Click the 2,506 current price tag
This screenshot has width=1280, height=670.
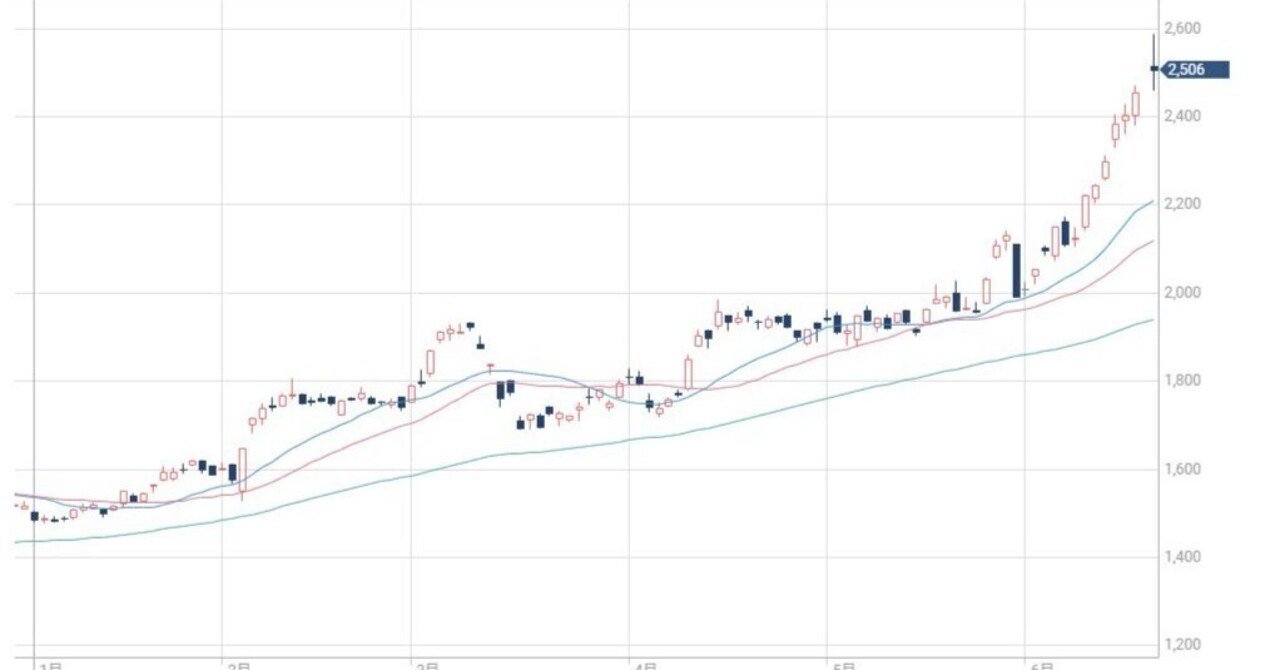[1195, 69]
